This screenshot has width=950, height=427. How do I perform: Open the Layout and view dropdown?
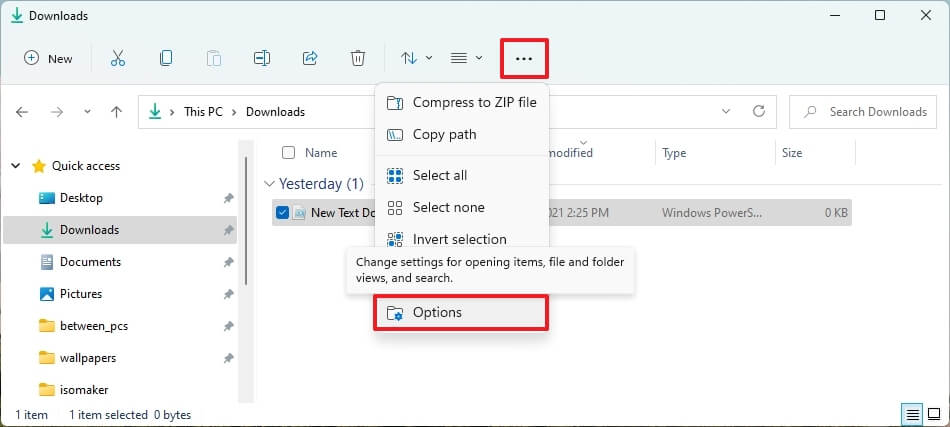click(466, 58)
